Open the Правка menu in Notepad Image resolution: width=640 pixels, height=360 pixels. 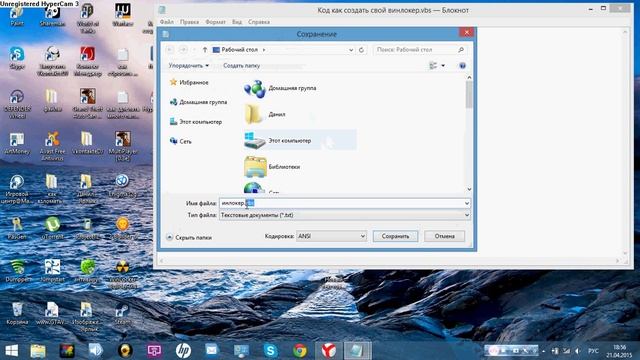coord(189,22)
